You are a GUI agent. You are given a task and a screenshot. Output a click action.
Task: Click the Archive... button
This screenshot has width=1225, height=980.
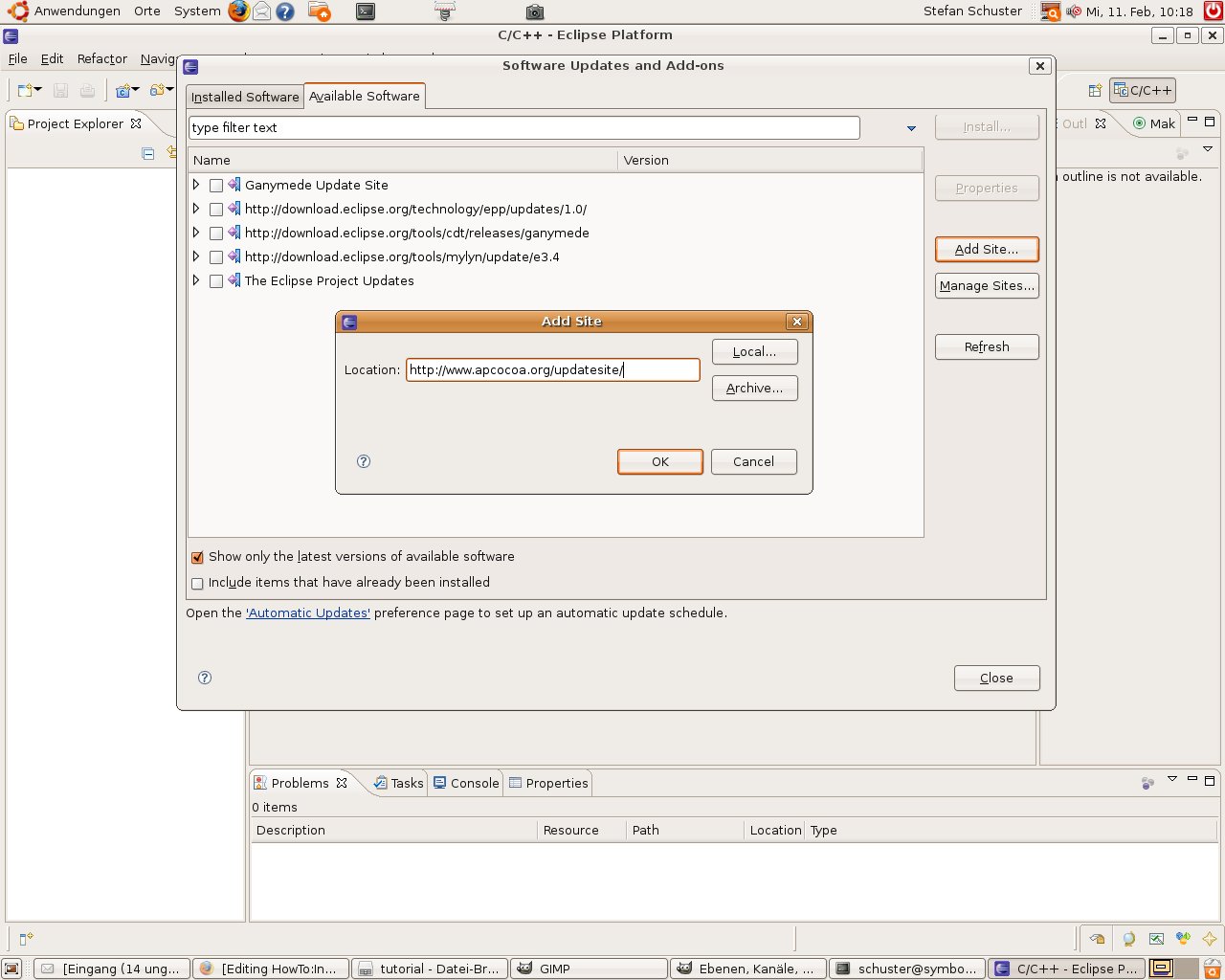point(755,388)
